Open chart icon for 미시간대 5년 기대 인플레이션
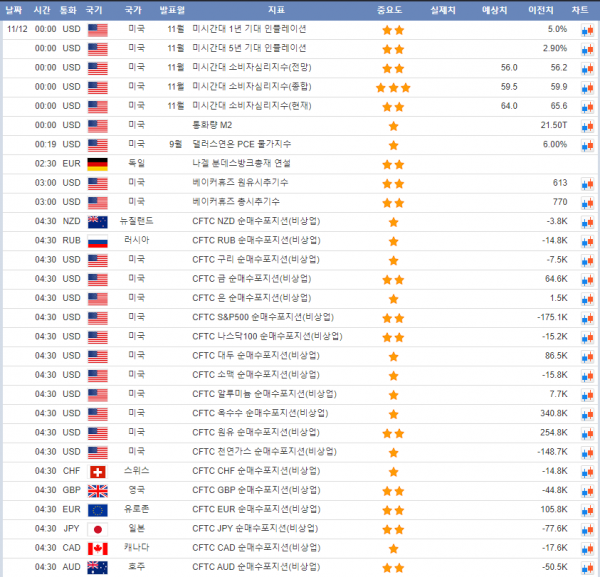Image resolution: width=600 pixels, height=577 pixels. pos(587,49)
